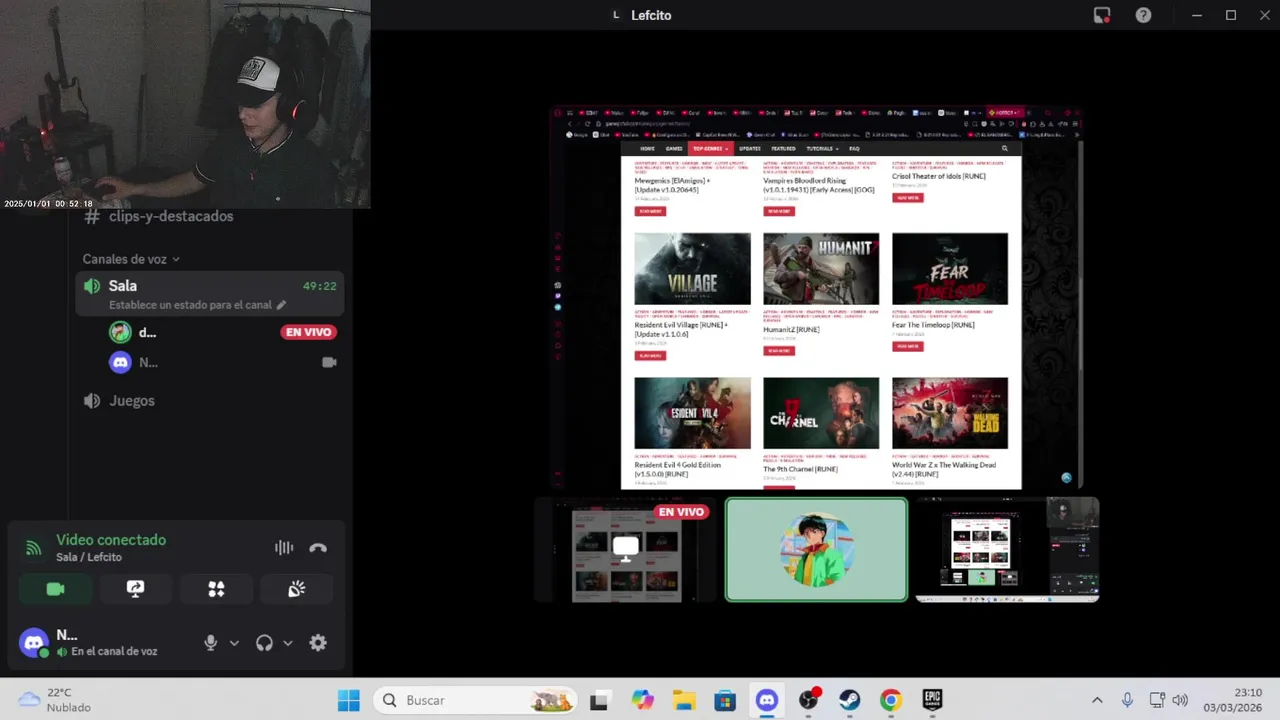Click Read More under HumanitZ

[779, 351]
